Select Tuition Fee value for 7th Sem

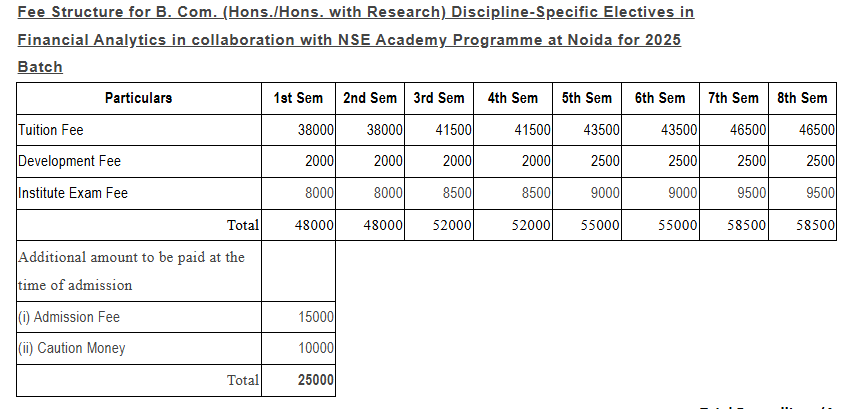coord(750,130)
